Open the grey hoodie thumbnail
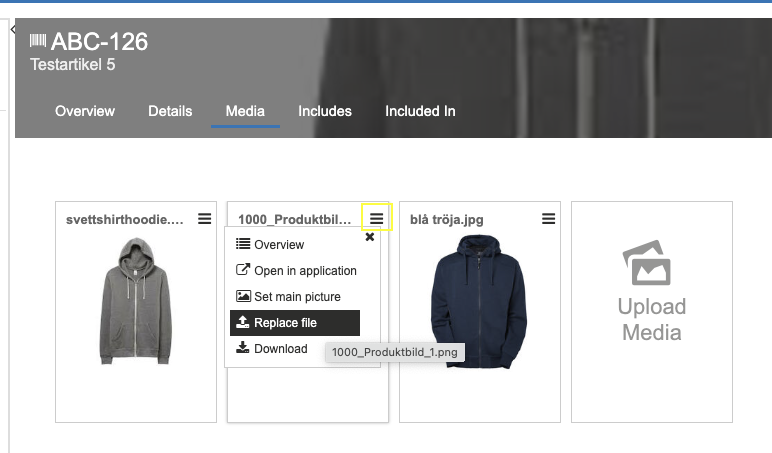 tap(136, 301)
